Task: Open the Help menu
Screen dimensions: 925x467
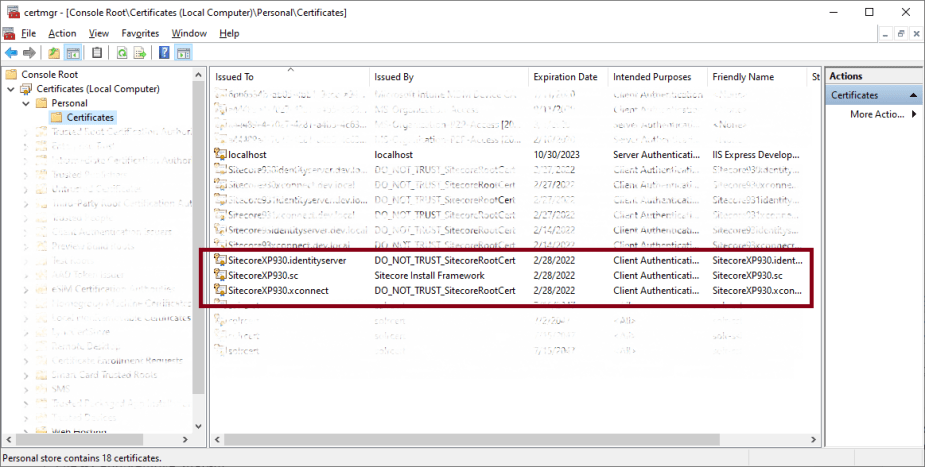Action: 229,34
